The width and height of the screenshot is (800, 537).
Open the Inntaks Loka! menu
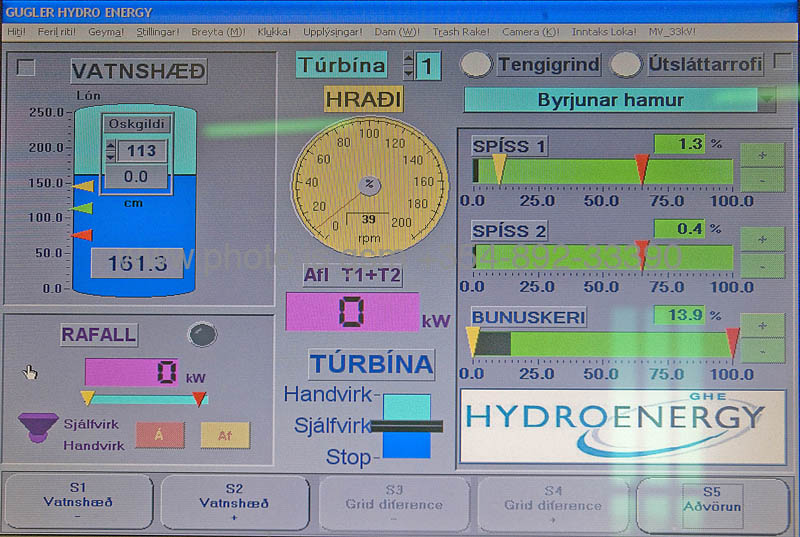pos(604,32)
